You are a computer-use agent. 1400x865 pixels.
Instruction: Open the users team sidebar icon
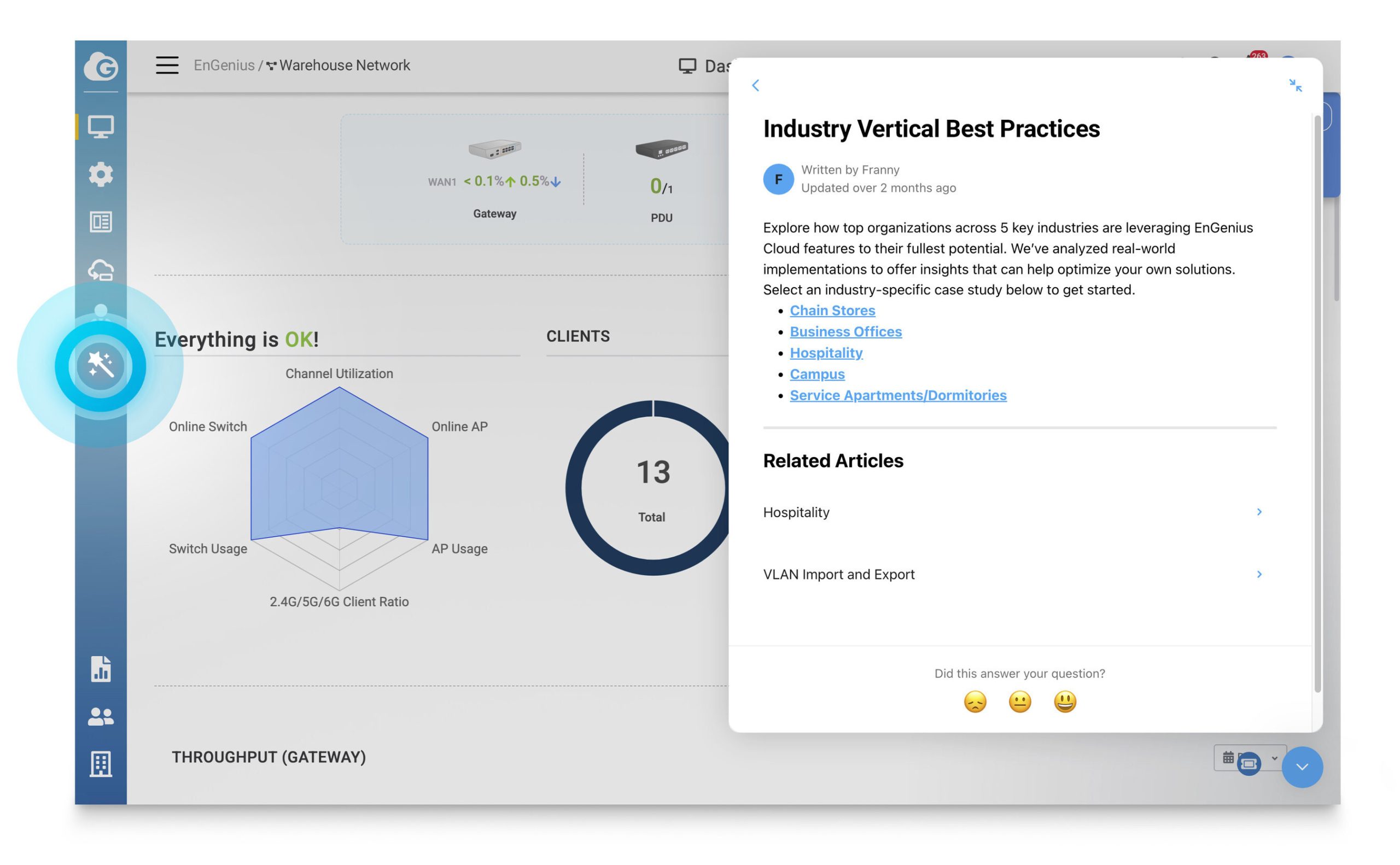point(101,716)
